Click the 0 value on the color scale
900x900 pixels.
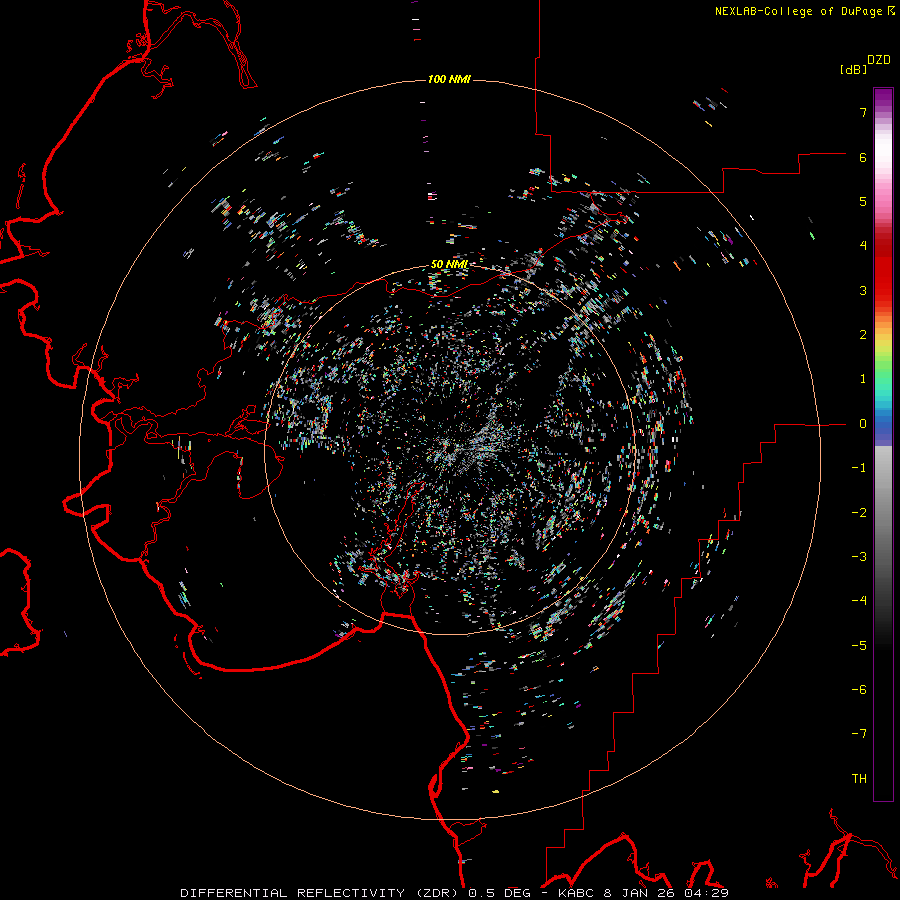tap(863, 424)
